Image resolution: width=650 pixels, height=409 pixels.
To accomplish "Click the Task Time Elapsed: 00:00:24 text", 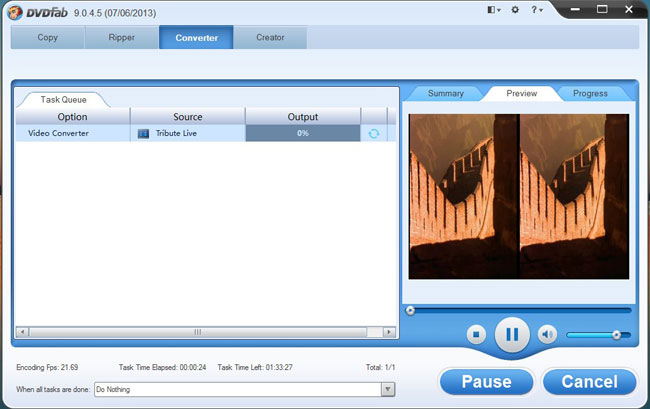I will click(162, 367).
